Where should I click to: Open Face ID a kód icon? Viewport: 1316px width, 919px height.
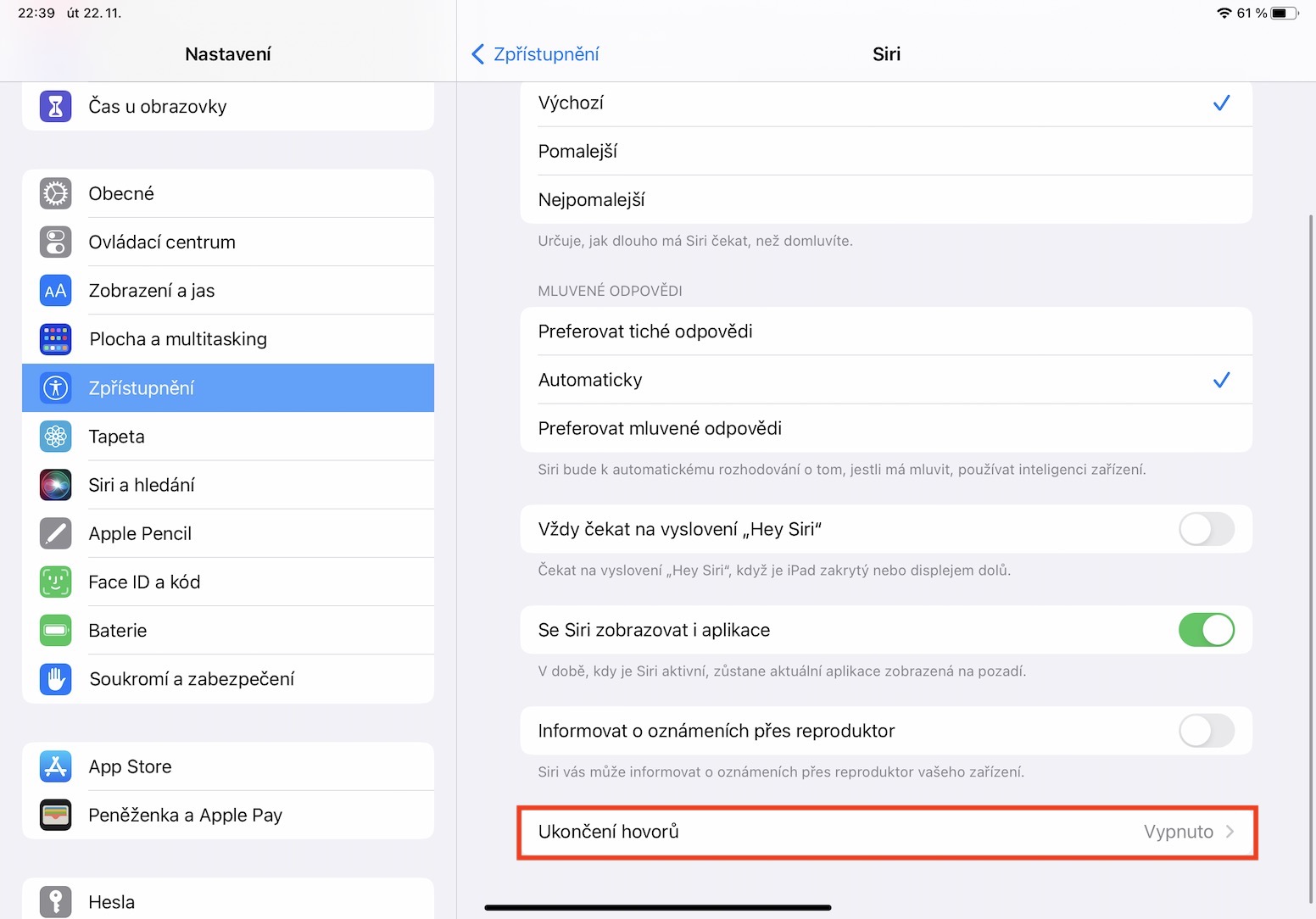(x=56, y=582)
